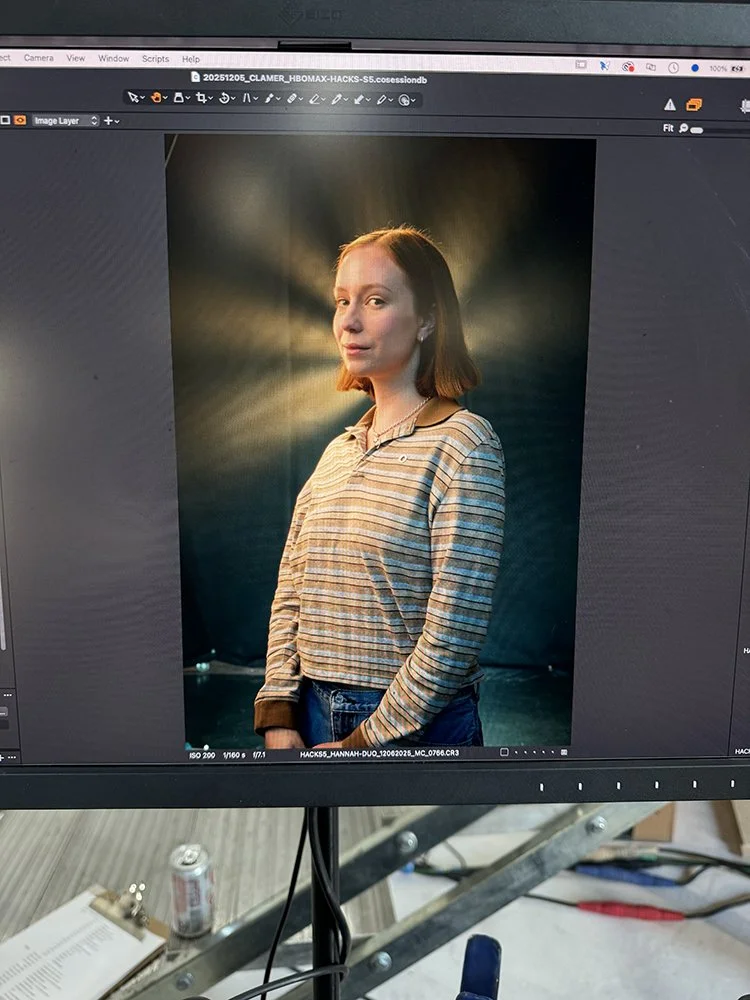Click the blue pin icon in macOS menu bar
The height and width of the screenshot is (1000, 750).
(x=604, y=65)
